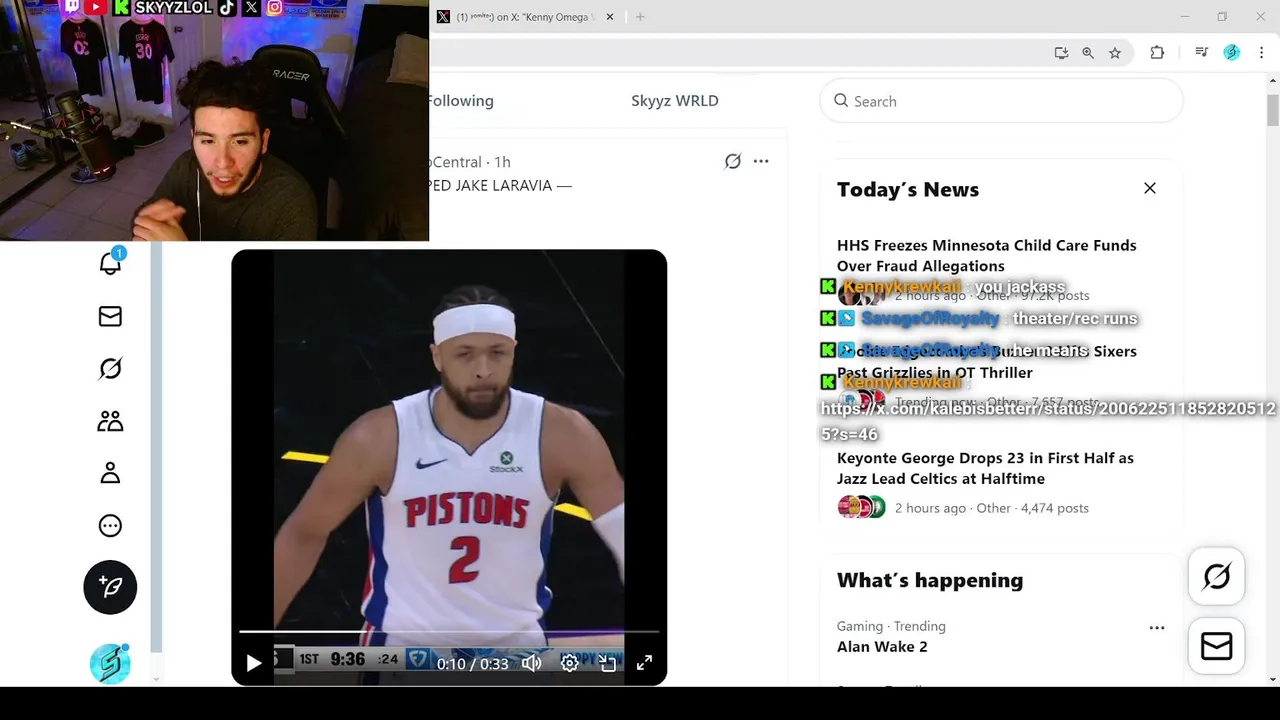Open the More circle icon in sidebar

pyautogui.click(x=110, y=526)
